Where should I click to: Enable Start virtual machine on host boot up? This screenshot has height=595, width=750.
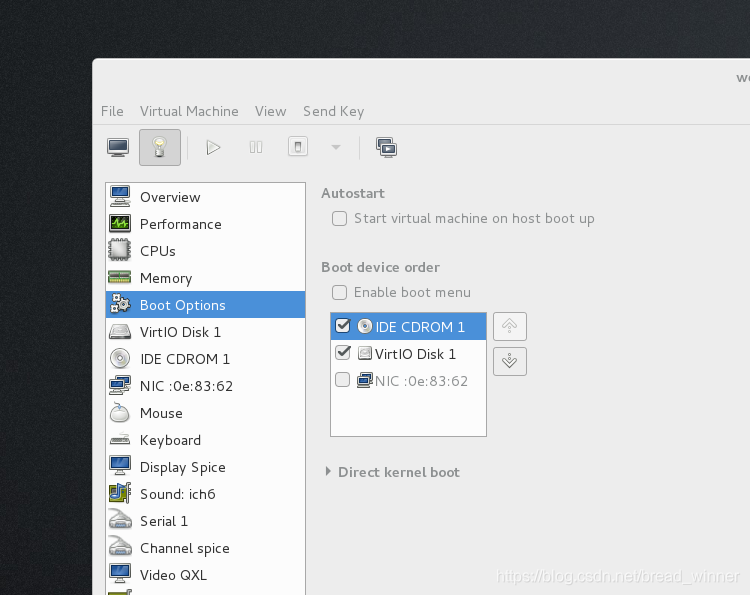pyautogui.click(x=339, y=219)
